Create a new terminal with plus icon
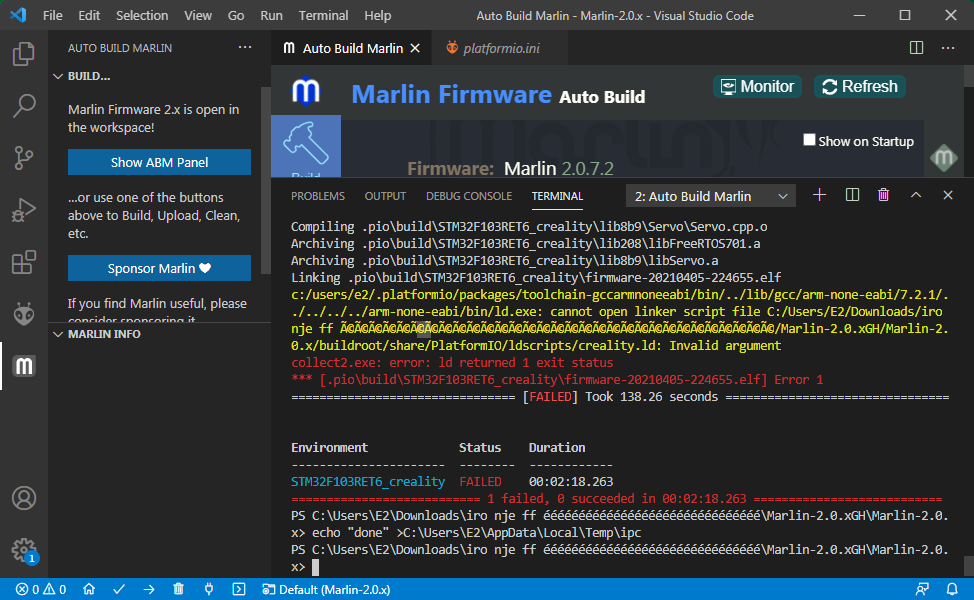The image size is (974, 600). 819,195
